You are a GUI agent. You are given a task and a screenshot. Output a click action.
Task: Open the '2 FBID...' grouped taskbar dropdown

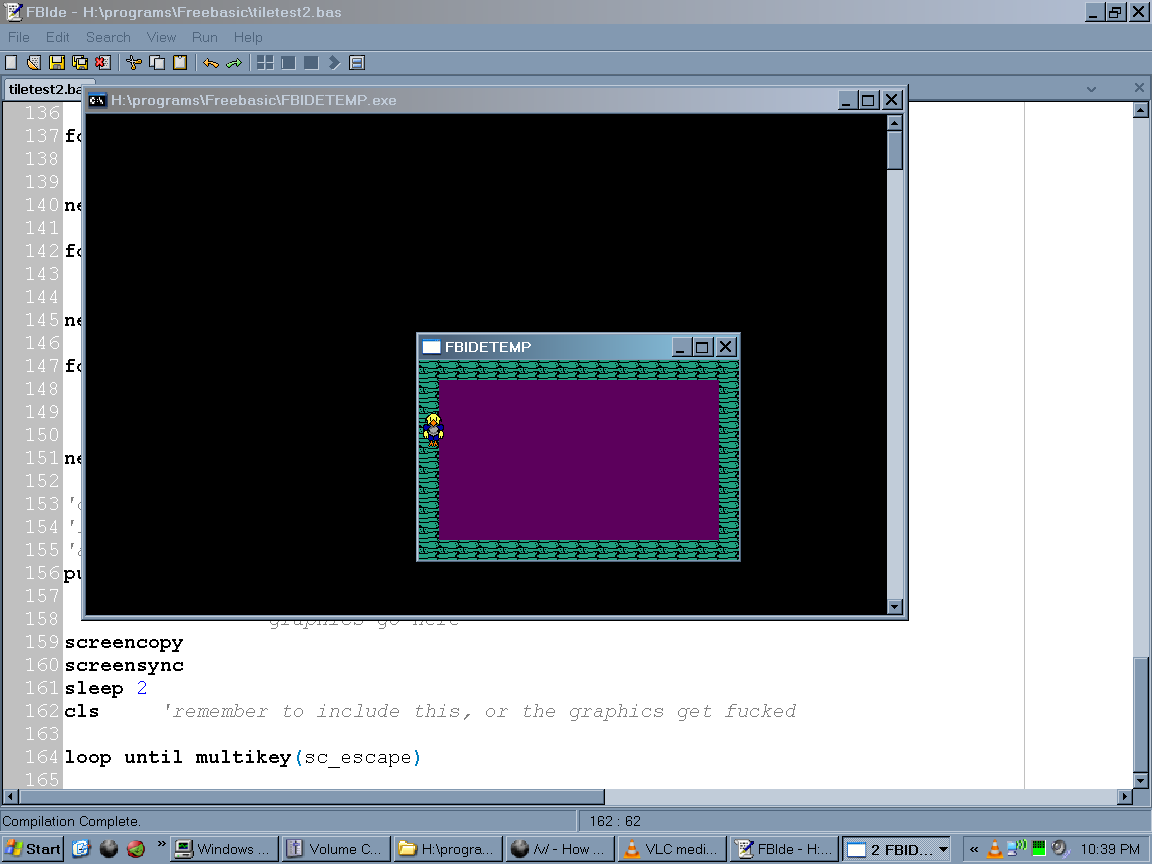(897, 849)
